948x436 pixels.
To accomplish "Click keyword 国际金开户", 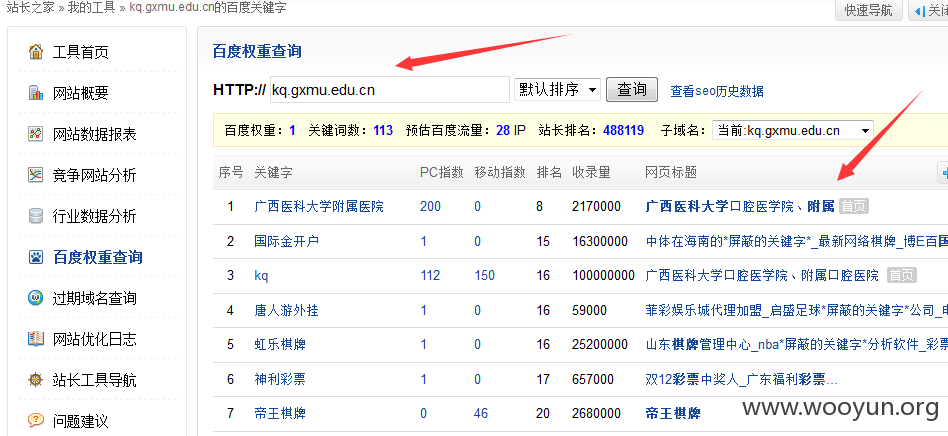I will click(287, 241).
